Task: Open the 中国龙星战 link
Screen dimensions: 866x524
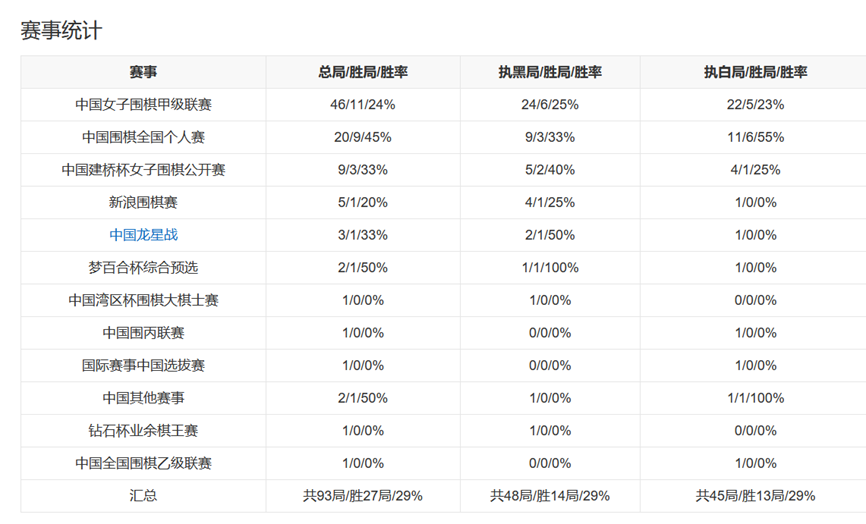Action: point(143,235)
